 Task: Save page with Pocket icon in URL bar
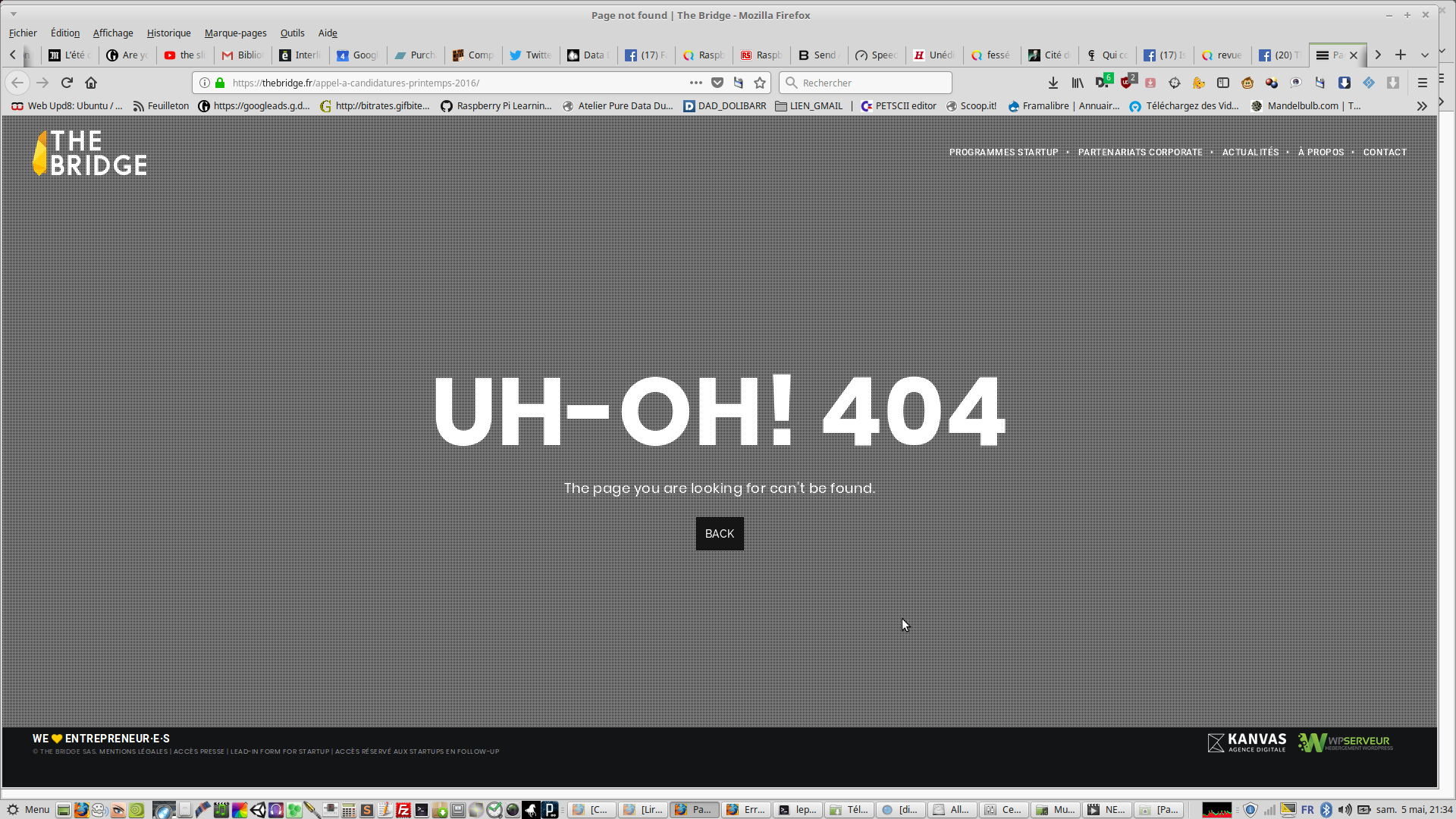[717, 83]
